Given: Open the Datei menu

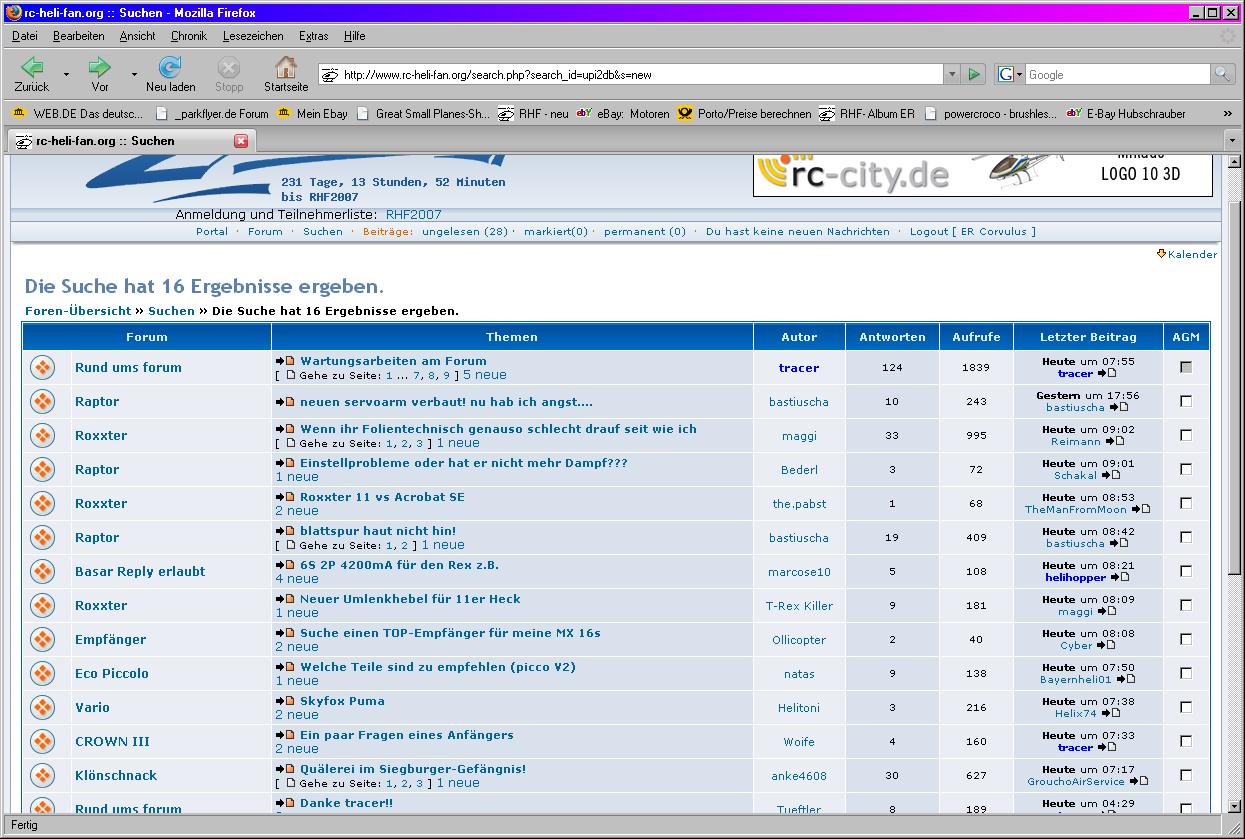Looking at the screenshot, I should (x=25, y=36).
